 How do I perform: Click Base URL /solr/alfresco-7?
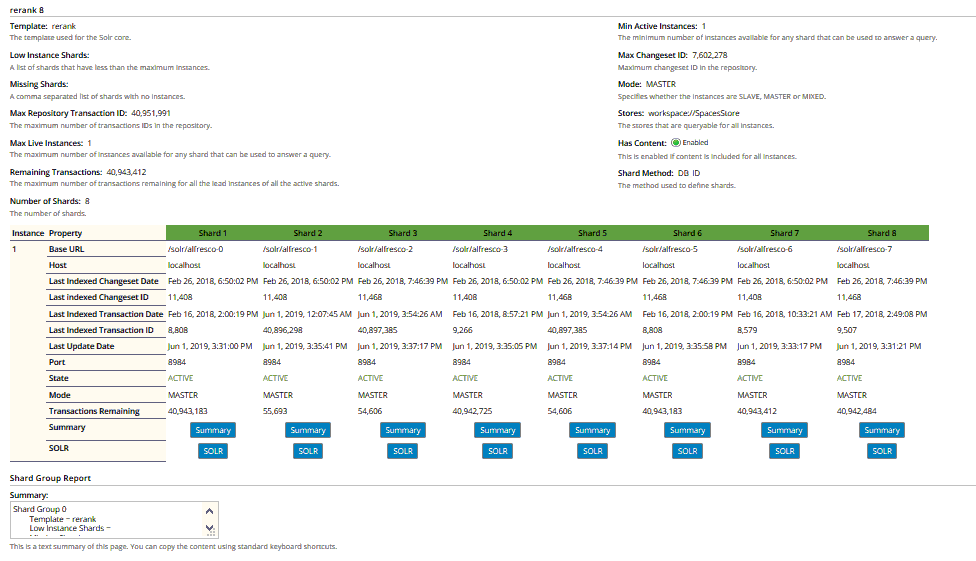click(x=865, y=249)
